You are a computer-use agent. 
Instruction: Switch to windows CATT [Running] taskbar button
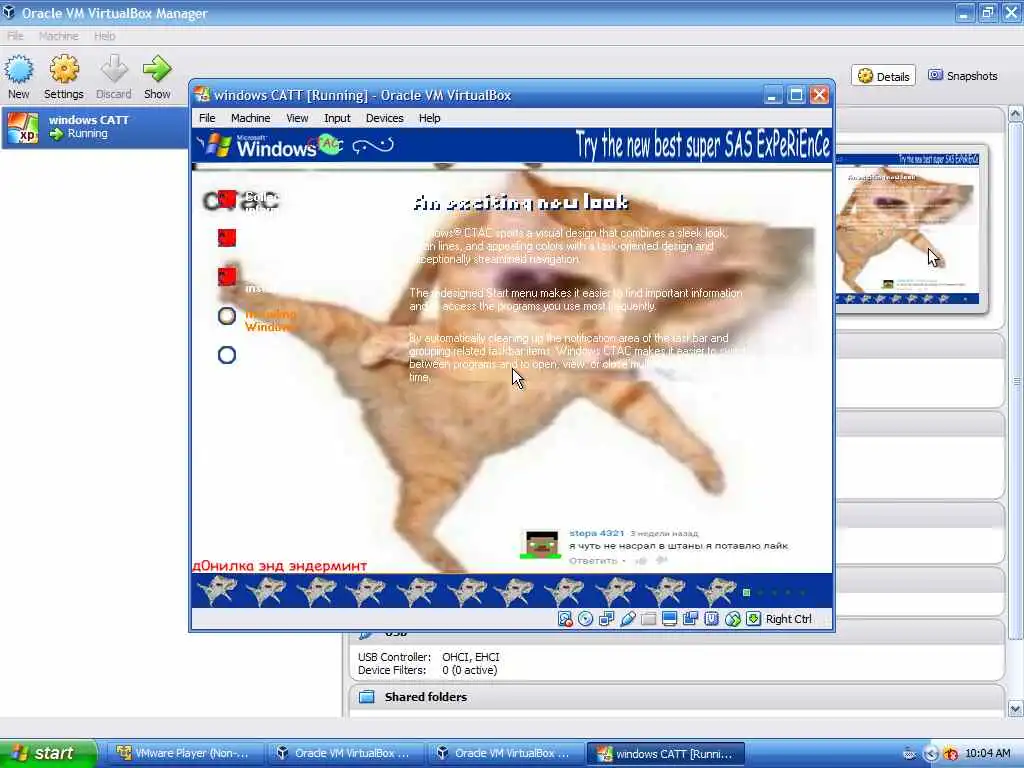point(665,754)
